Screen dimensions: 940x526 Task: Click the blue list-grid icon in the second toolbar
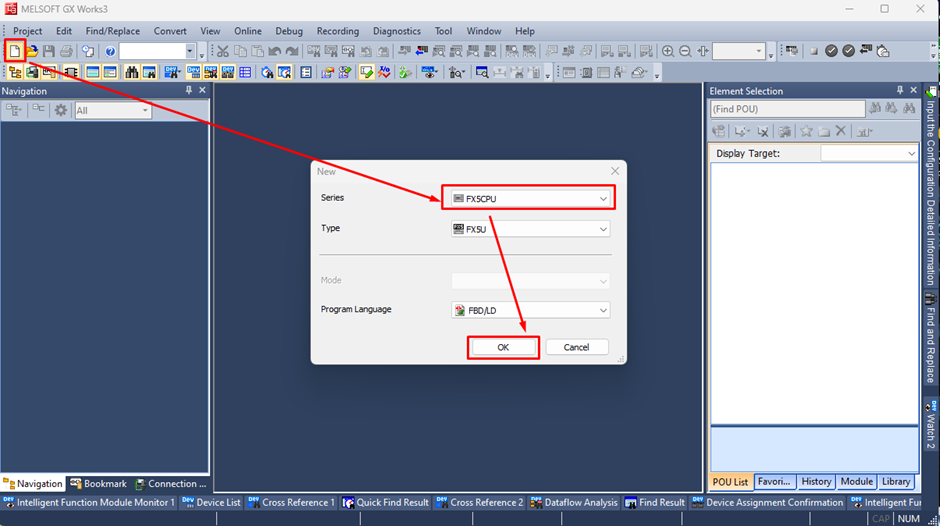click(x=245, y=73)
